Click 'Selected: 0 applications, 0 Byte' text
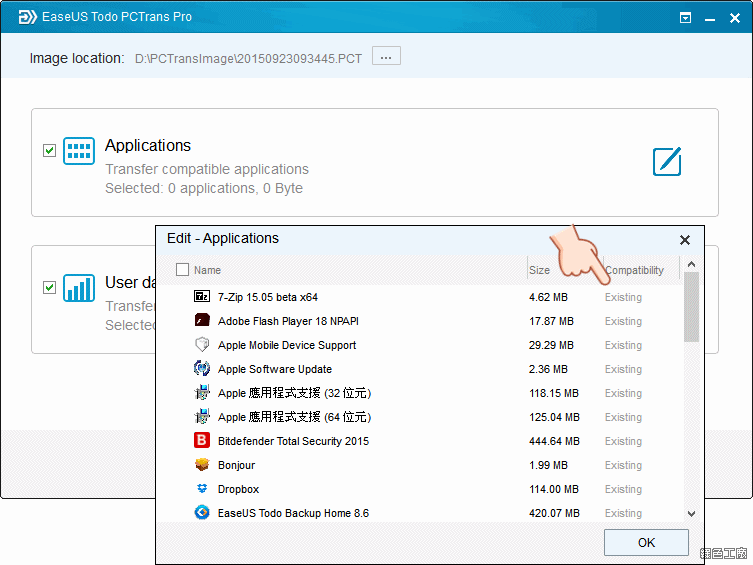The height and width of the screenshot is (565, 753). [x=204, y=188]
